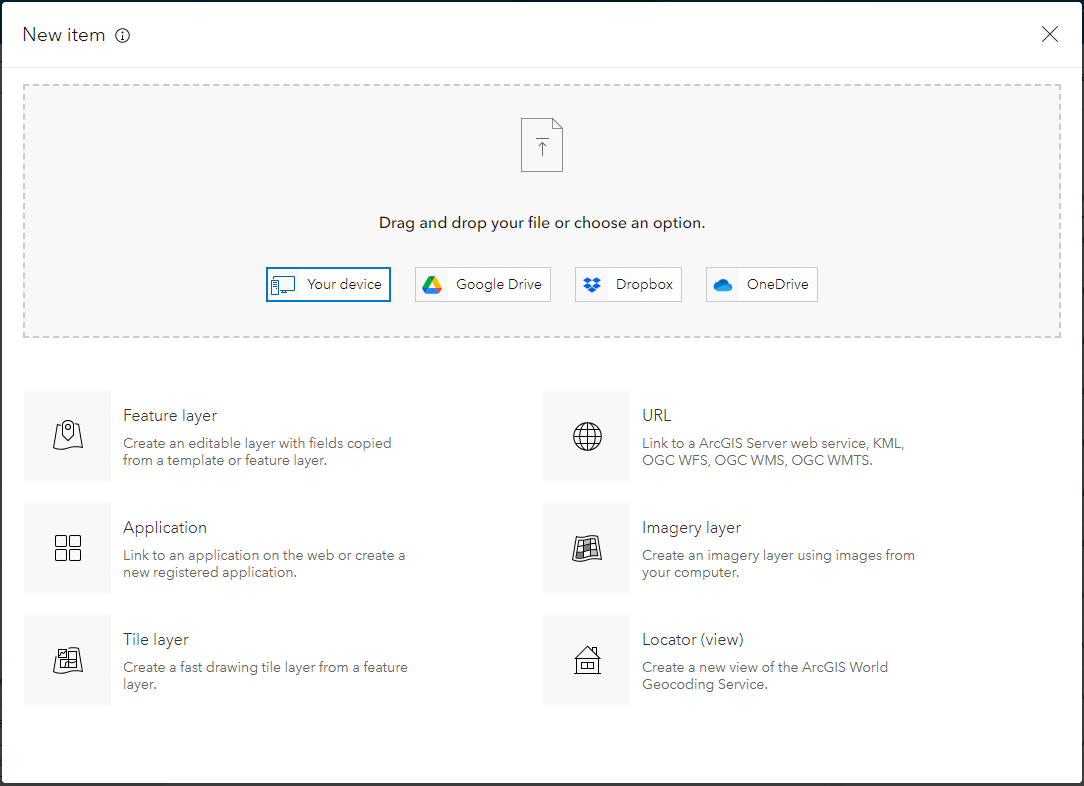Viewport: 1084px width, 786px height.
Task: Click the Feature layer map pin icon
Action: pos(67,435)
